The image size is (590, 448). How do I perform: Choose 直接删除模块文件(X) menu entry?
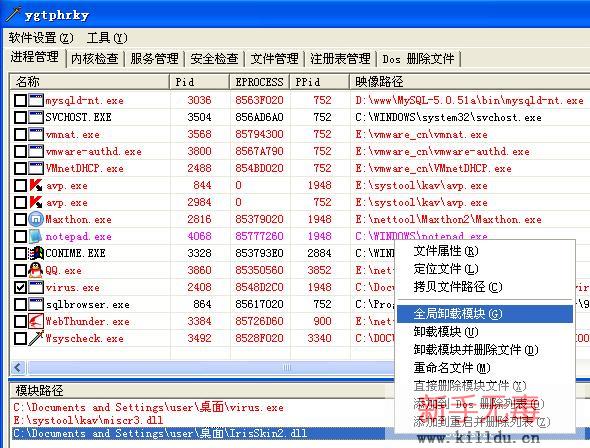[x=485, y=386]
